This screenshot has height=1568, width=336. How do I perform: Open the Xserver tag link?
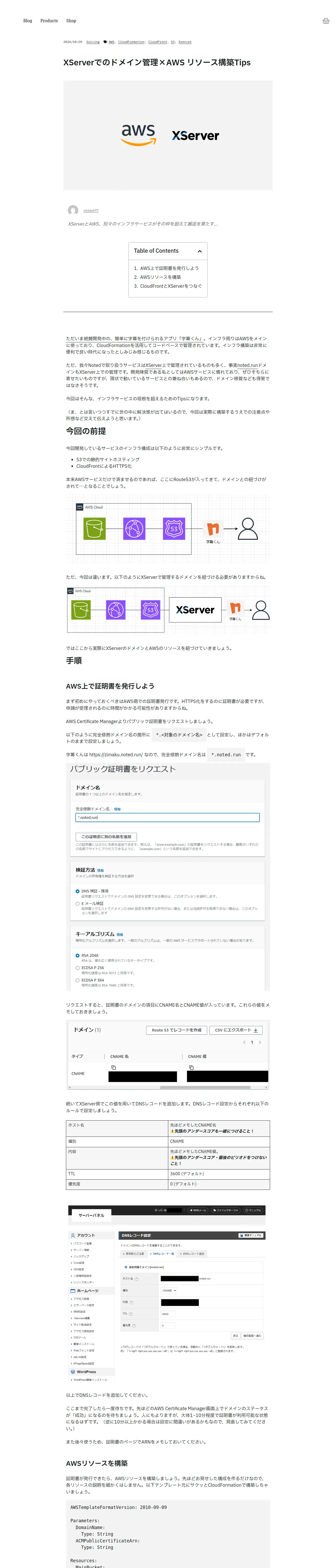click(185, 42)
